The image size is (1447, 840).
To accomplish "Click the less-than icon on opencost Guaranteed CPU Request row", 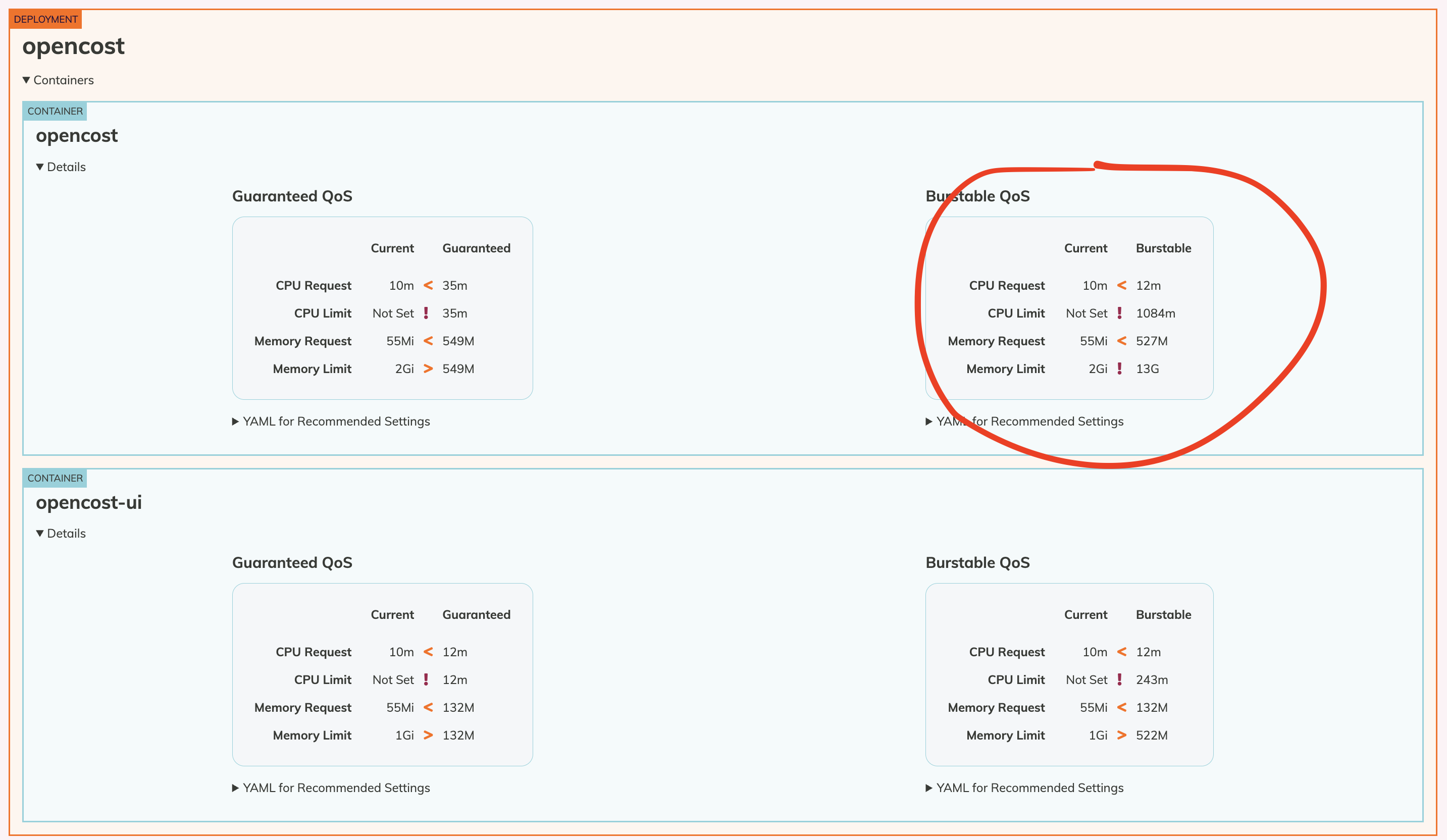I will (428, 285).
